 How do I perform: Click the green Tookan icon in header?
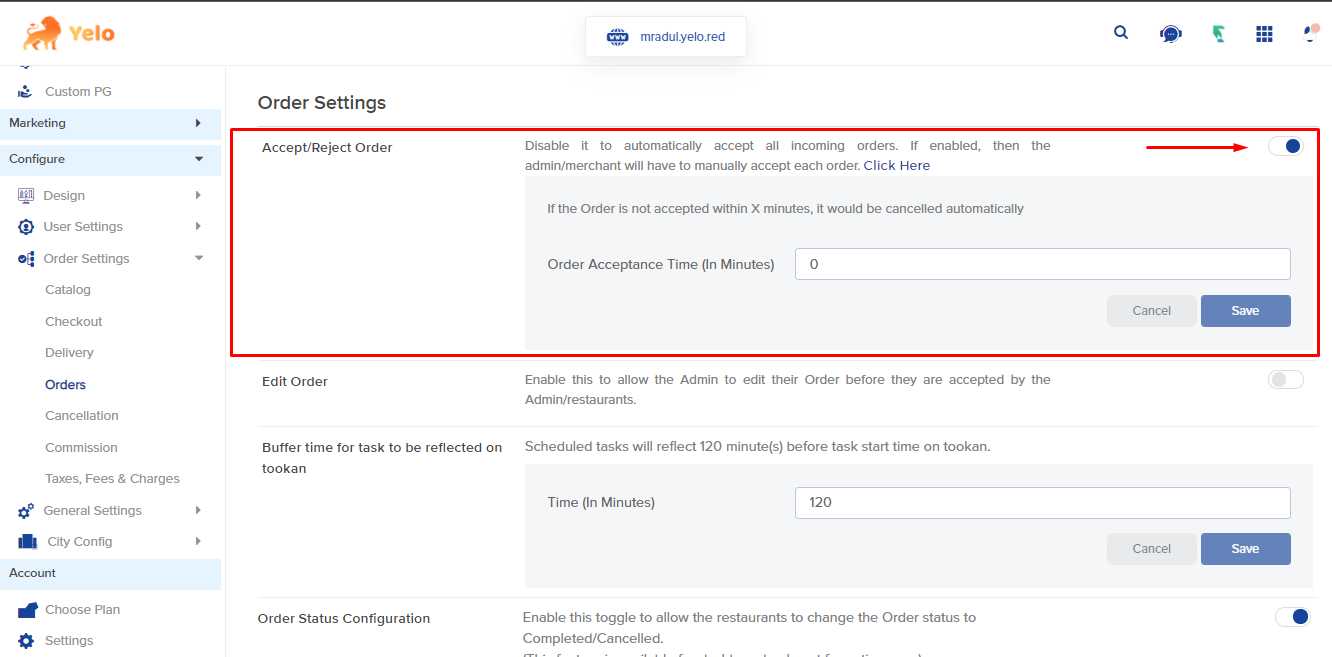(x=1218, y=33)
